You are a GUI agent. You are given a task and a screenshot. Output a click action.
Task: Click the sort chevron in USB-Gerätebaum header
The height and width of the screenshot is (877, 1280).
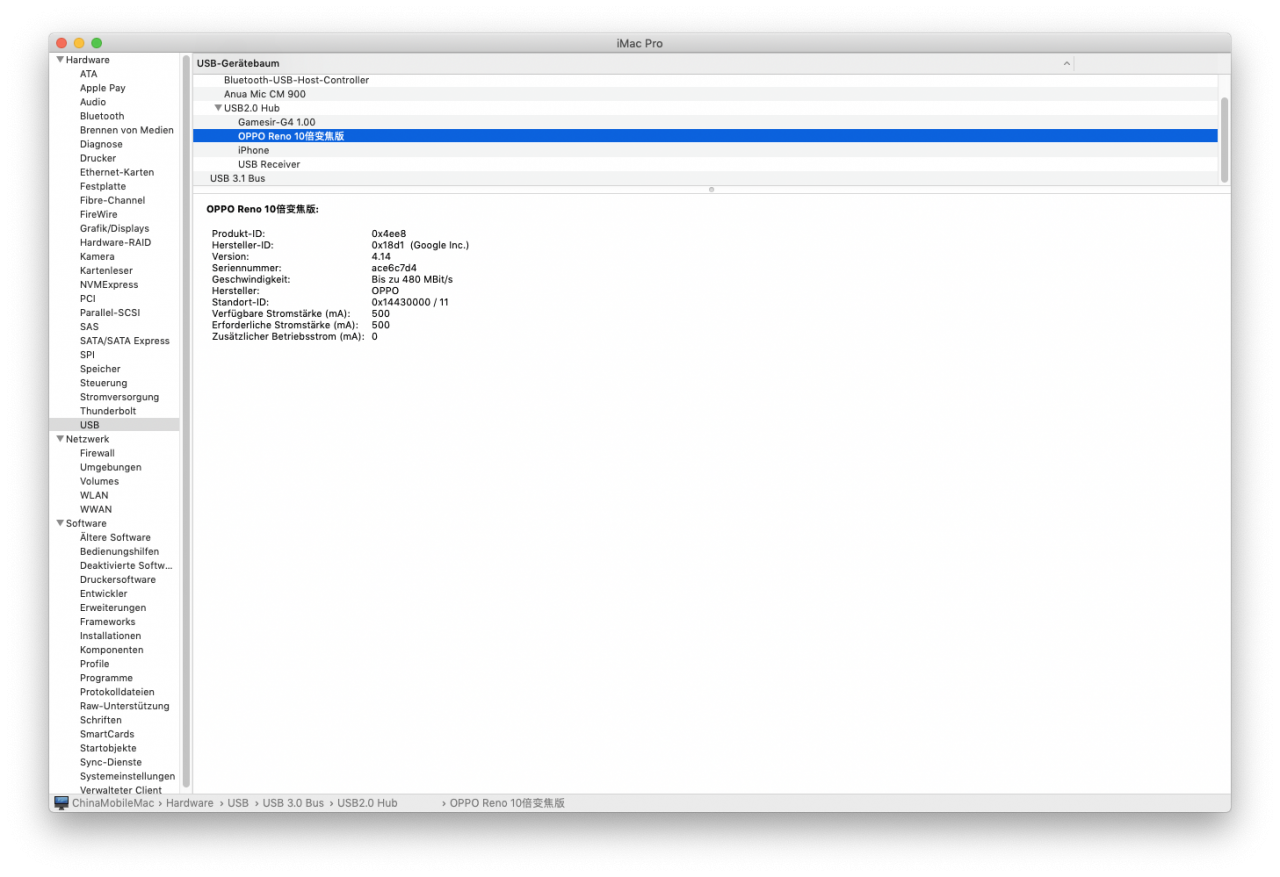1066,63
